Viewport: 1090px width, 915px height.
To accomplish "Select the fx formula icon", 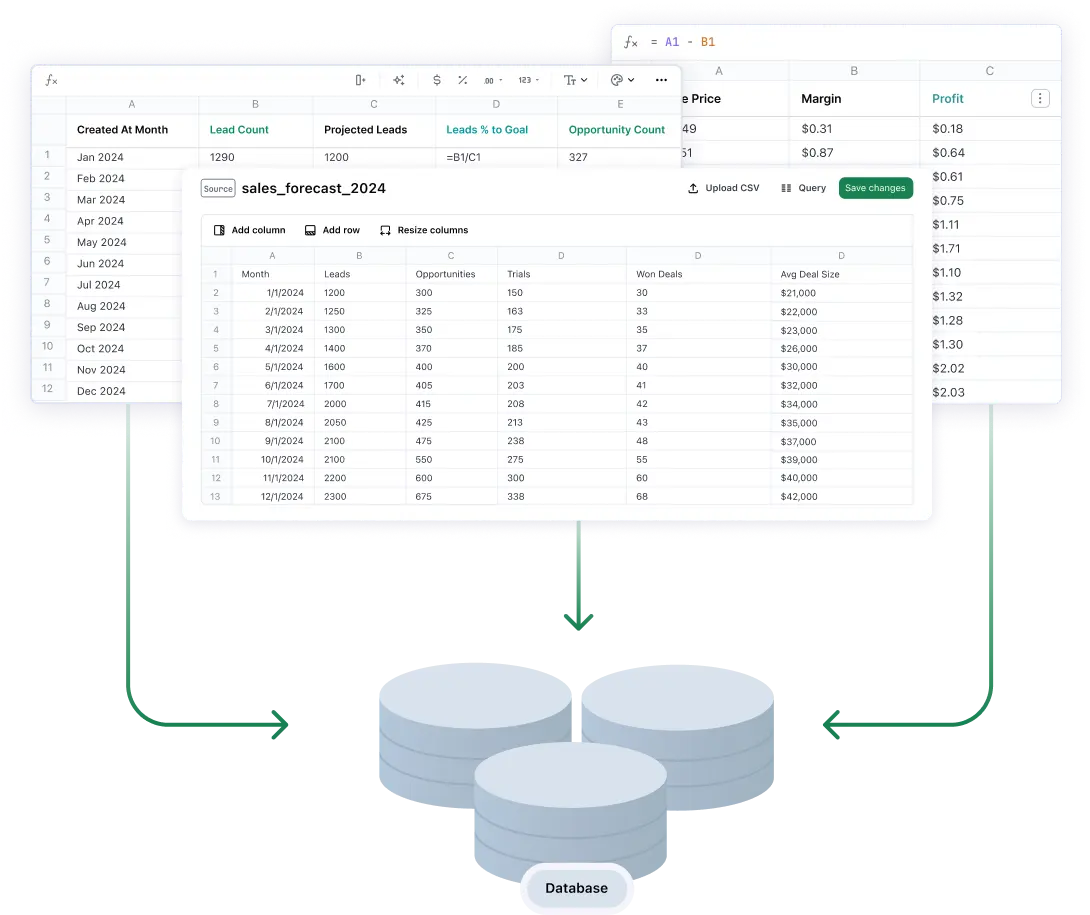I will click(x=50, y=80).
